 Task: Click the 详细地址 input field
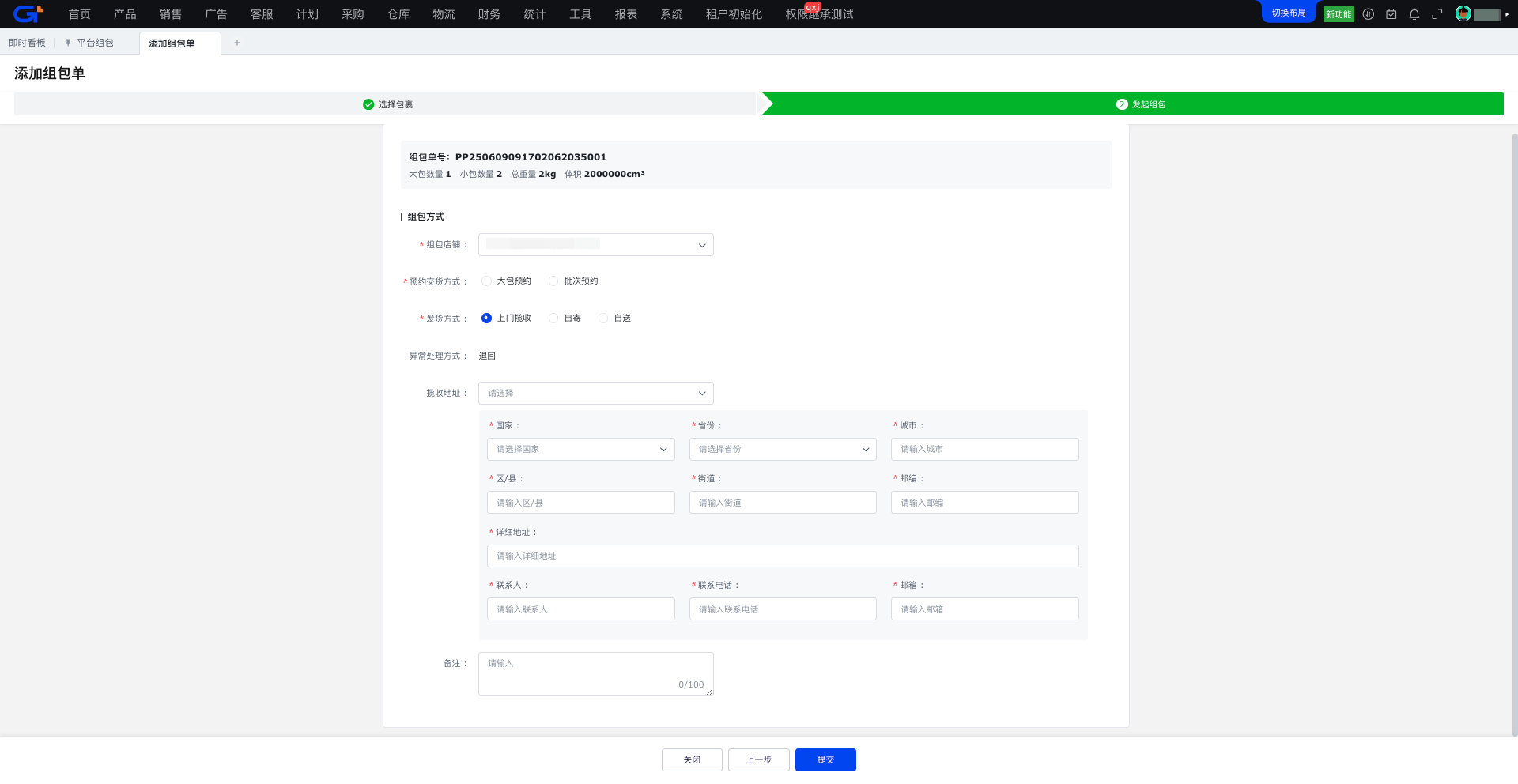tap(783, 556)
